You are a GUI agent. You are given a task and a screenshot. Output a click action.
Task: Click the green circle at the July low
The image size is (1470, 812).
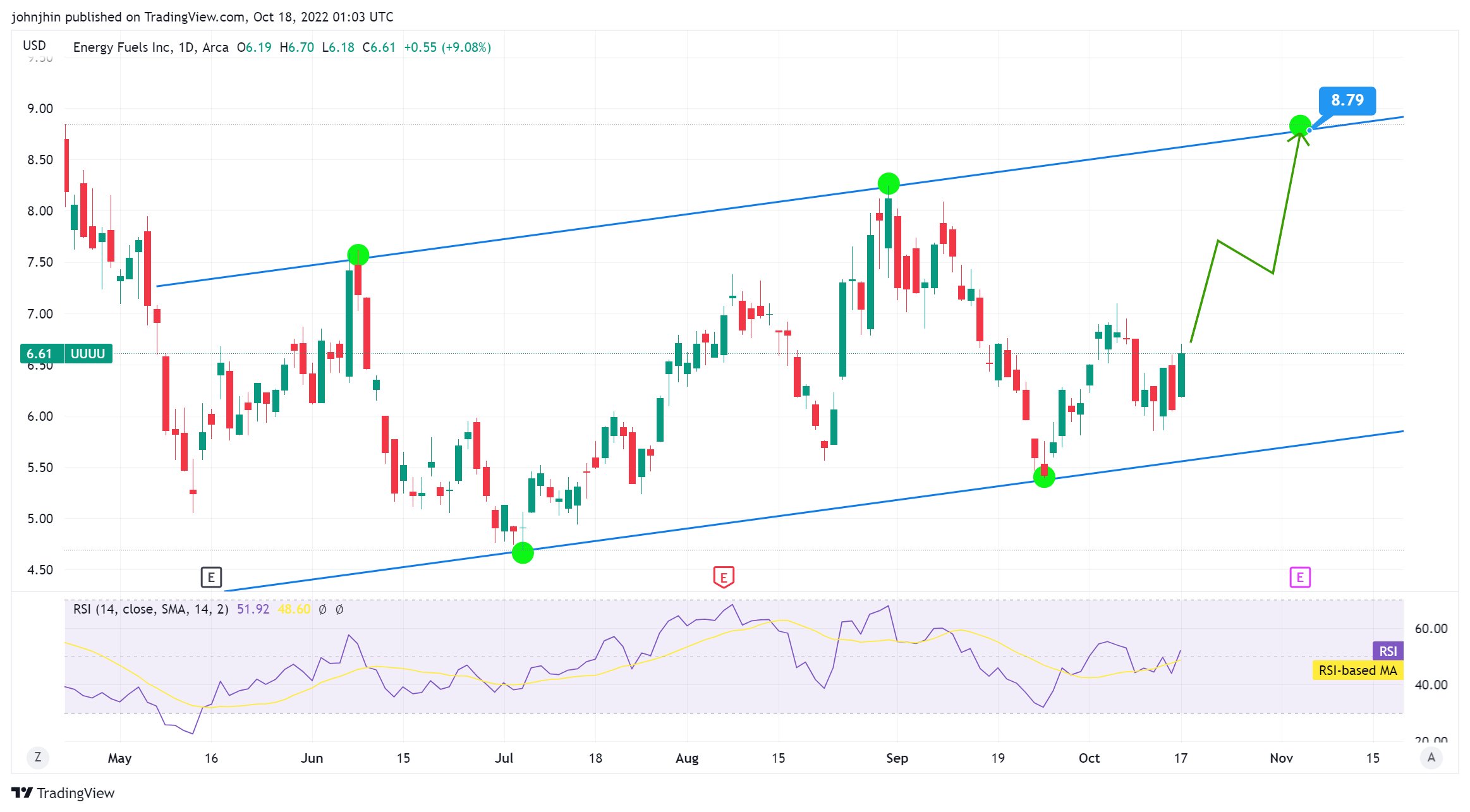pyautogui.click(x=523, y=553)
